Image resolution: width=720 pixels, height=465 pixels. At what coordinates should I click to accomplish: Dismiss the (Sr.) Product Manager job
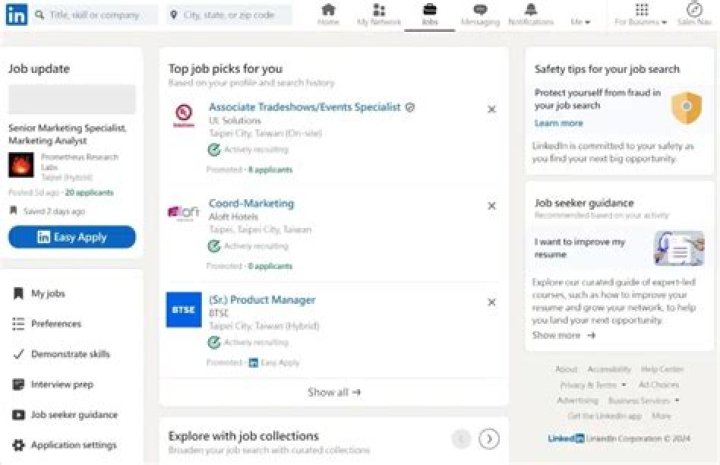tap(491, 302)
